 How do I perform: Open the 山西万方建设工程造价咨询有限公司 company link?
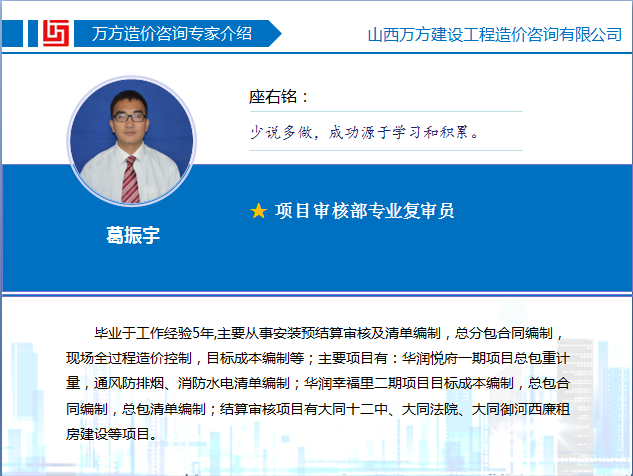coord(494,34)
